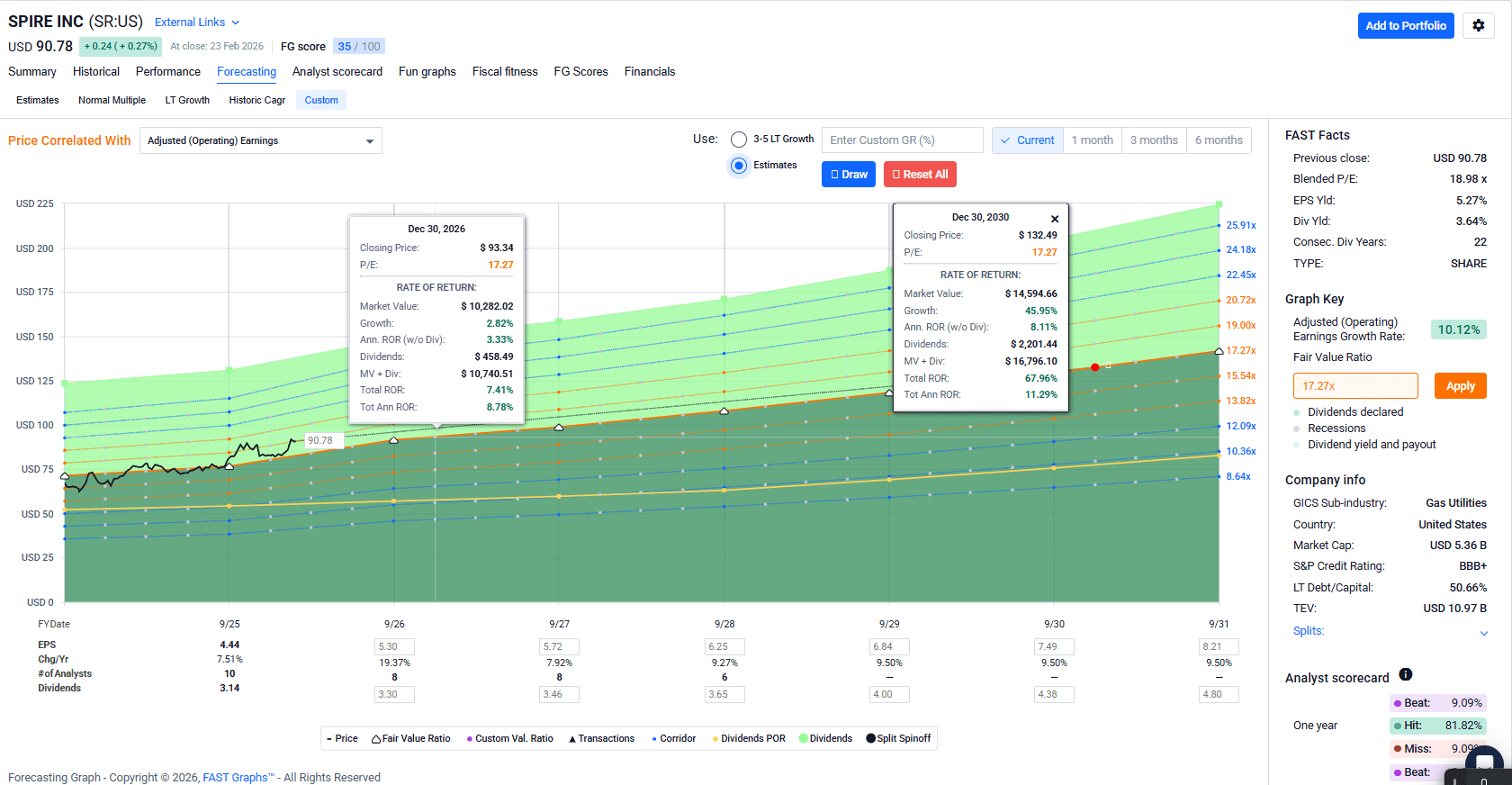Click the Enter Custom GR field

(903, 140)
